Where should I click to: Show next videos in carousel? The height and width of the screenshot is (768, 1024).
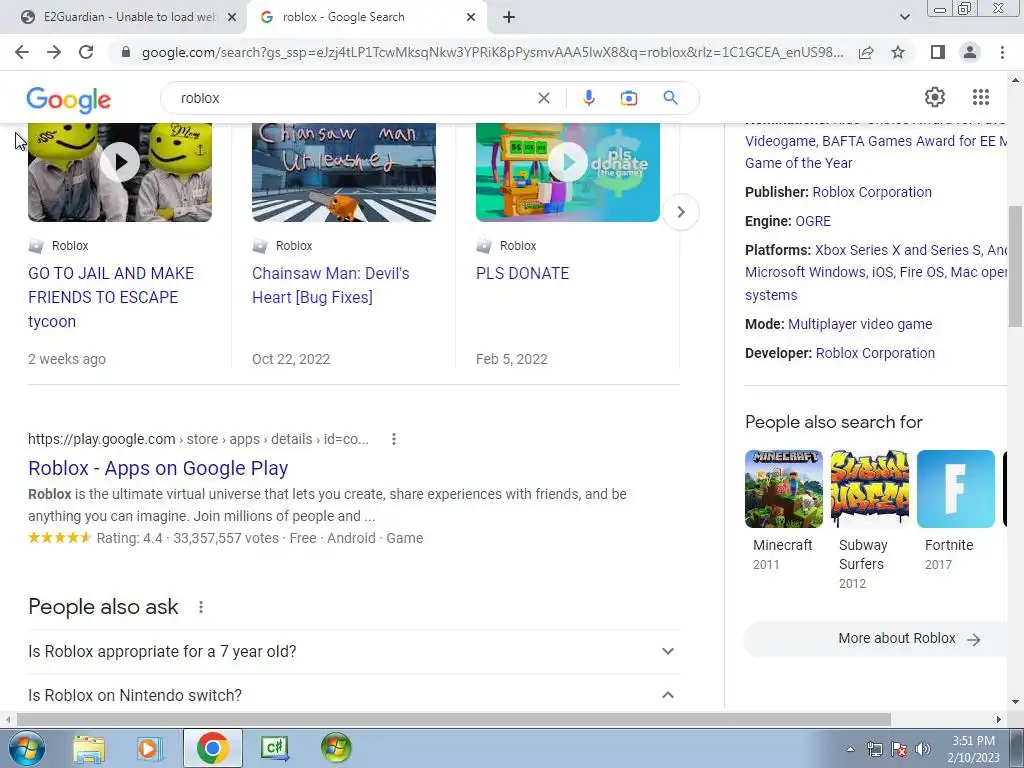(680, 212)
